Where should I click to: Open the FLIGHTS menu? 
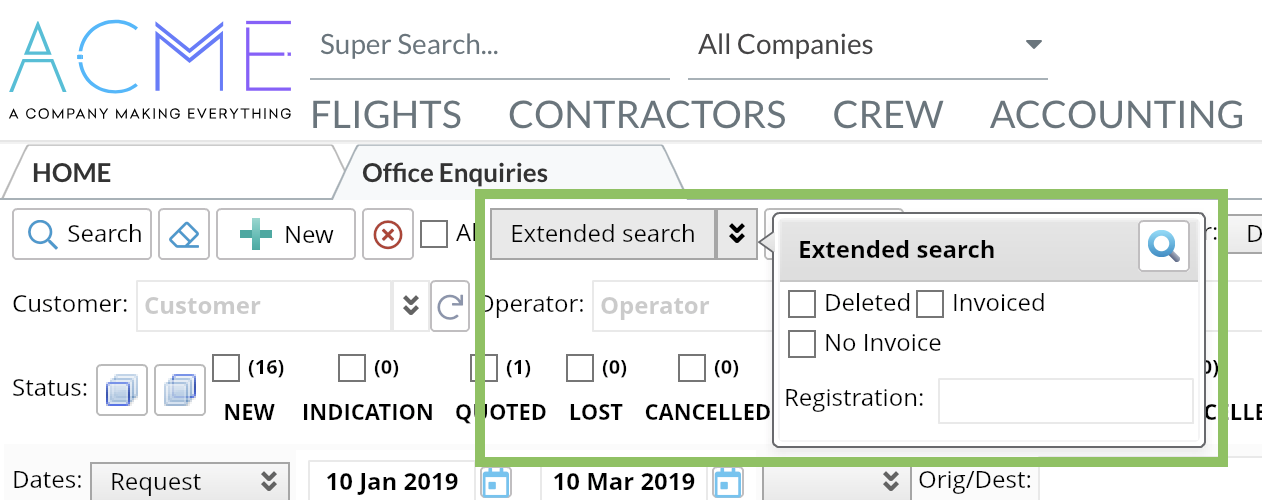[x=386, y=115]
